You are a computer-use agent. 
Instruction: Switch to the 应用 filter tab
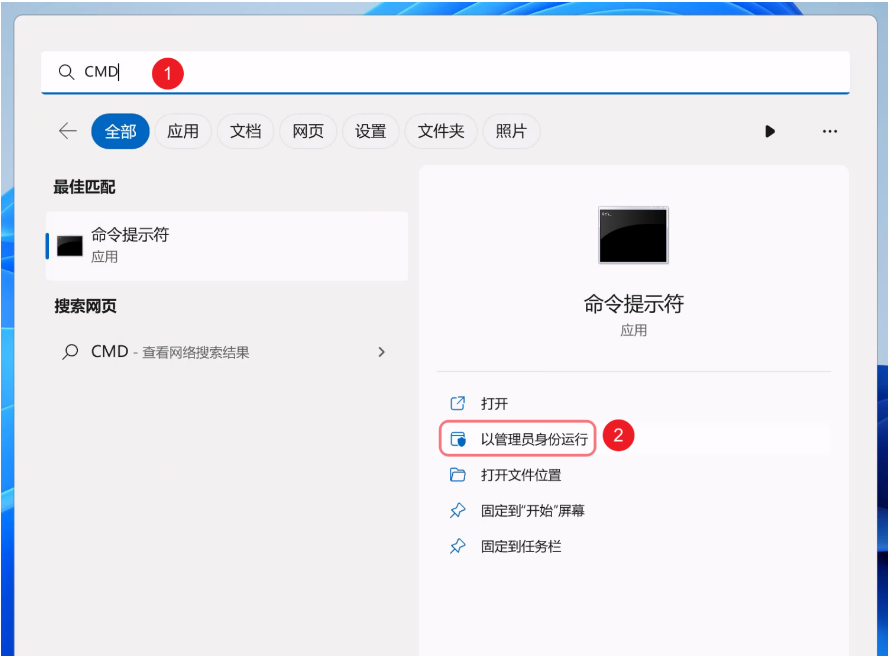[x=183, y=131]
